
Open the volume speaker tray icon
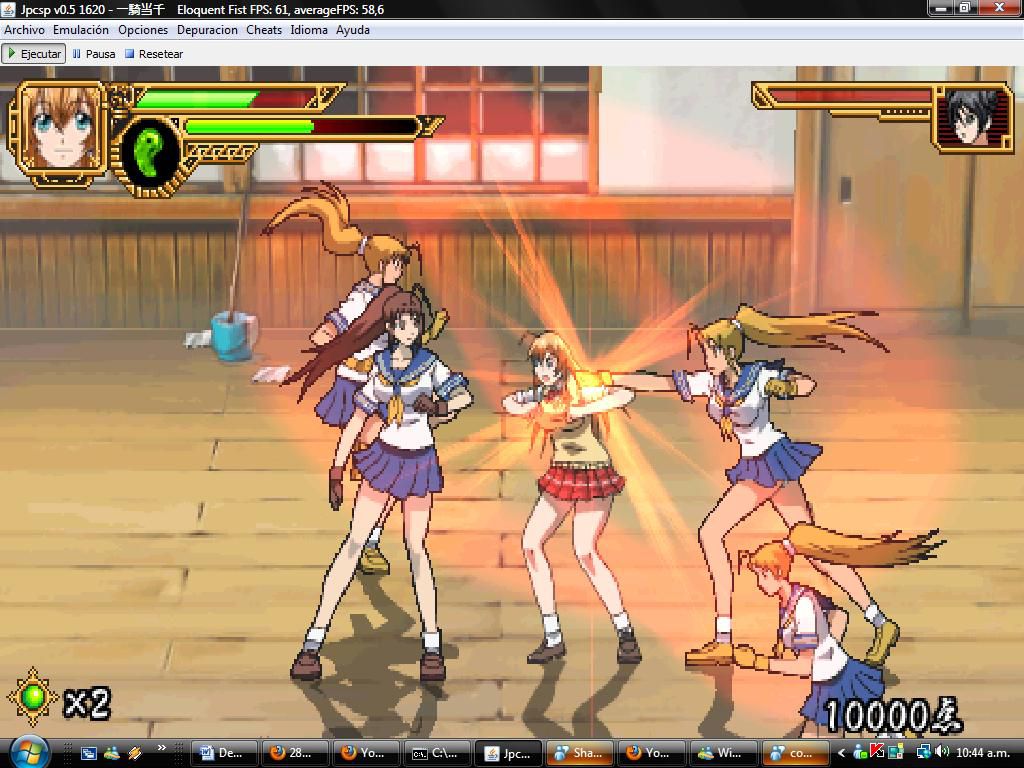[x=941, y=752]
